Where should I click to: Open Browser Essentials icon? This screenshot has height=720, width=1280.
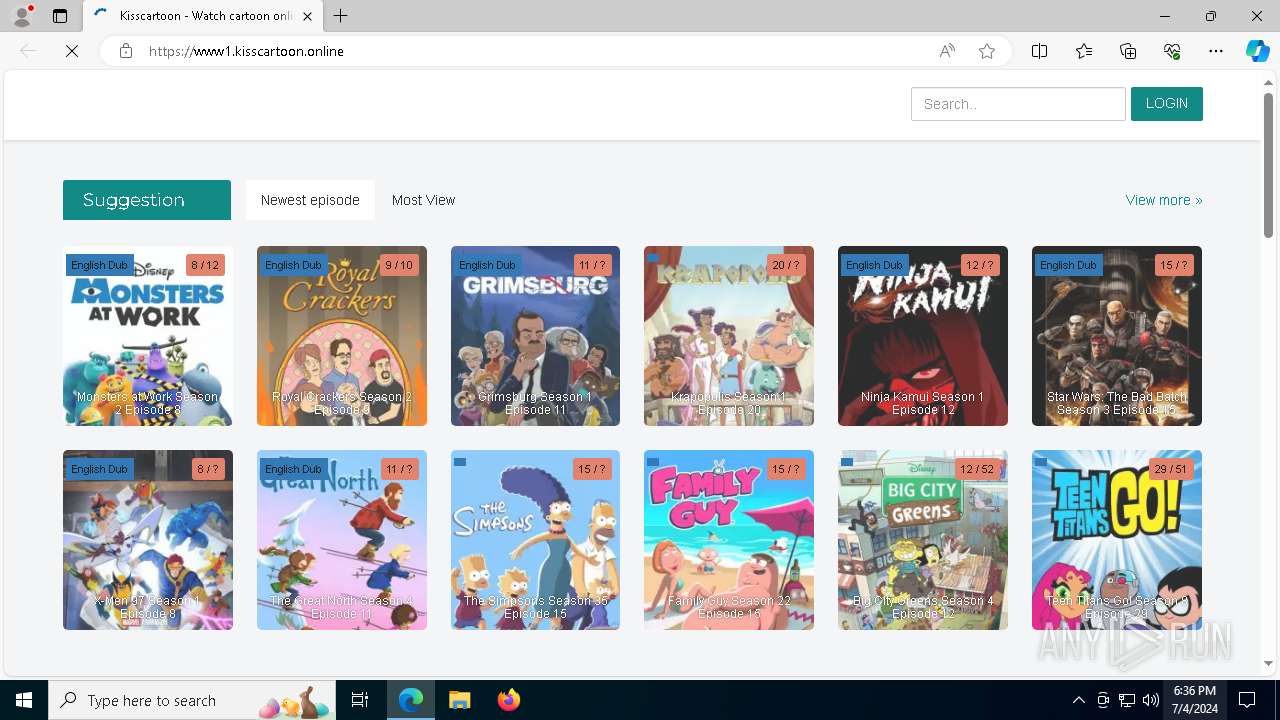(x=1172, y=51)
